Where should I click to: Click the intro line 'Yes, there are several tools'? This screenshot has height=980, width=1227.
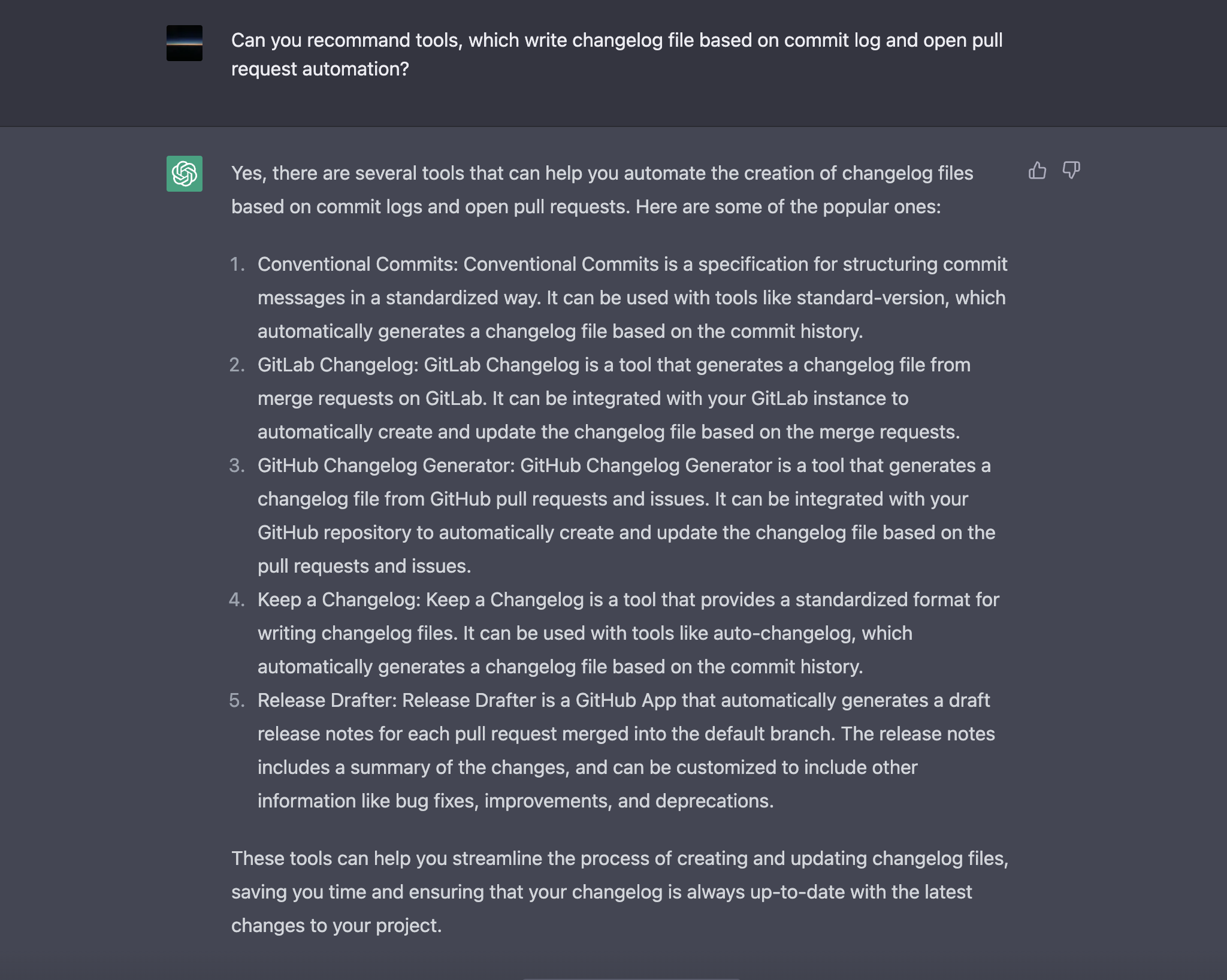[x=602, y=190]
